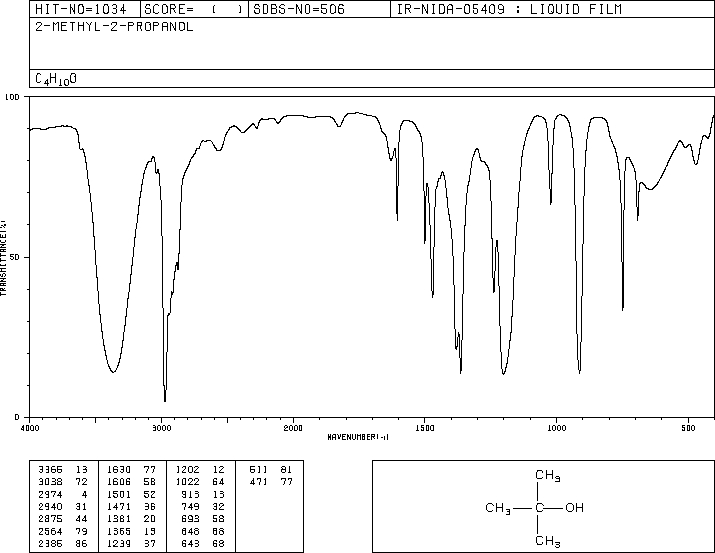The height and width of the screenshot is (553, 715).
Task: Select peak value 2974 in the table
Action: (50, 494)
